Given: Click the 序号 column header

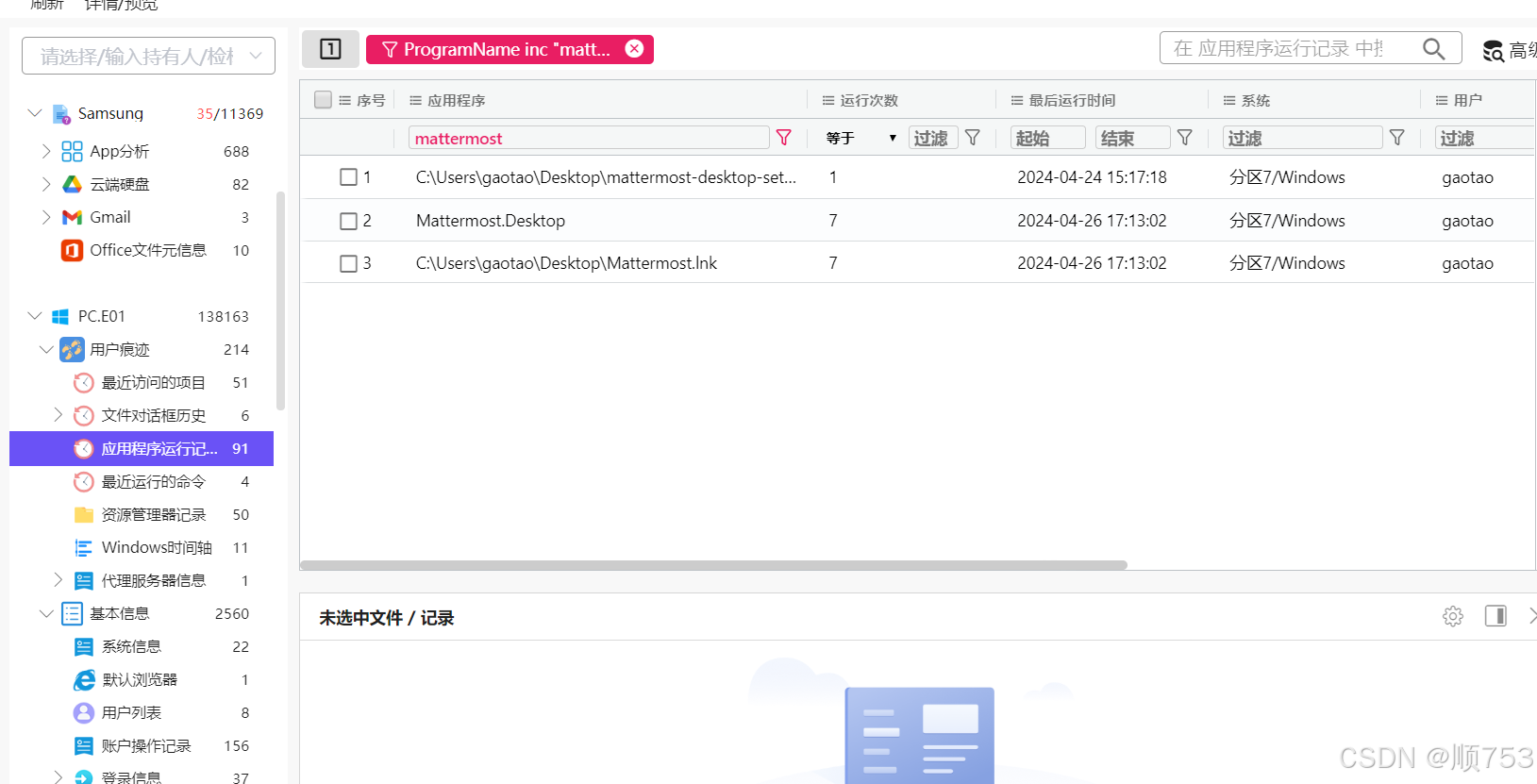Looking at the screenshot, I should [371, 100].
